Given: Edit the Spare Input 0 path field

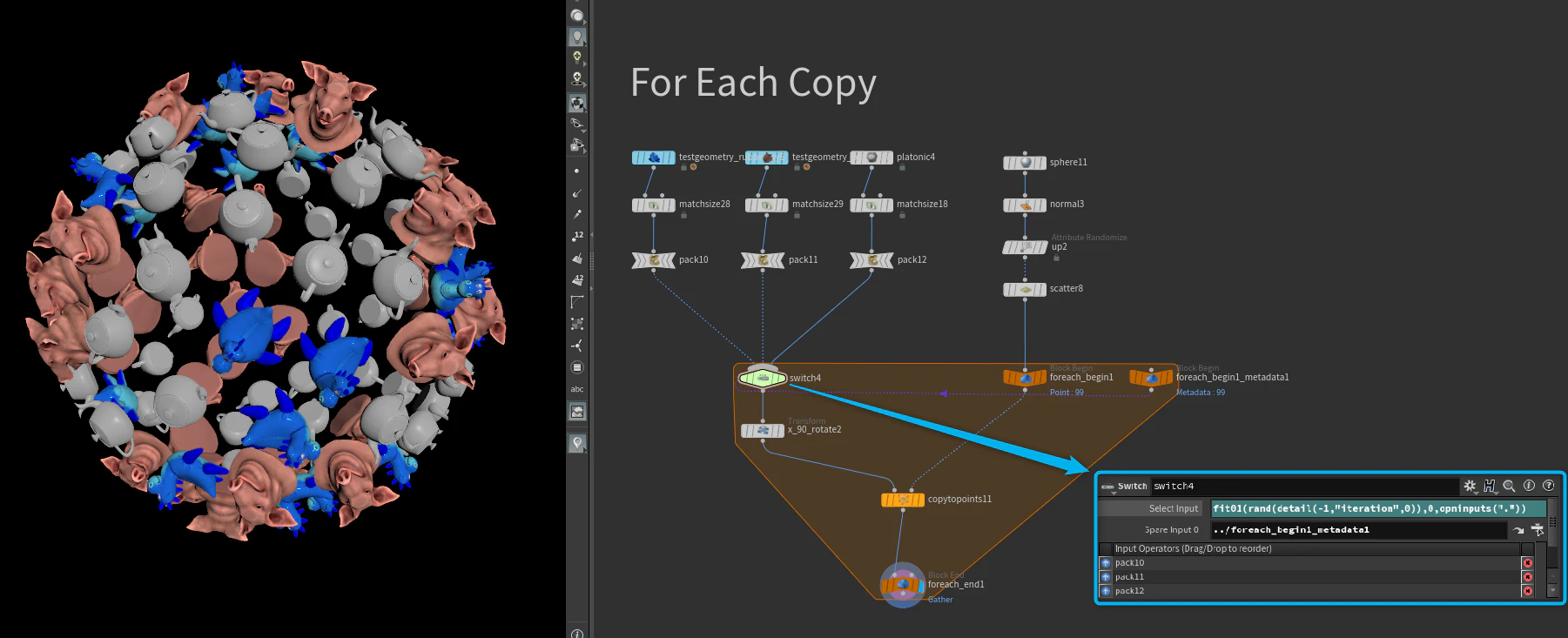Looking at the screenshot, I should click(x=1358, y=530).
